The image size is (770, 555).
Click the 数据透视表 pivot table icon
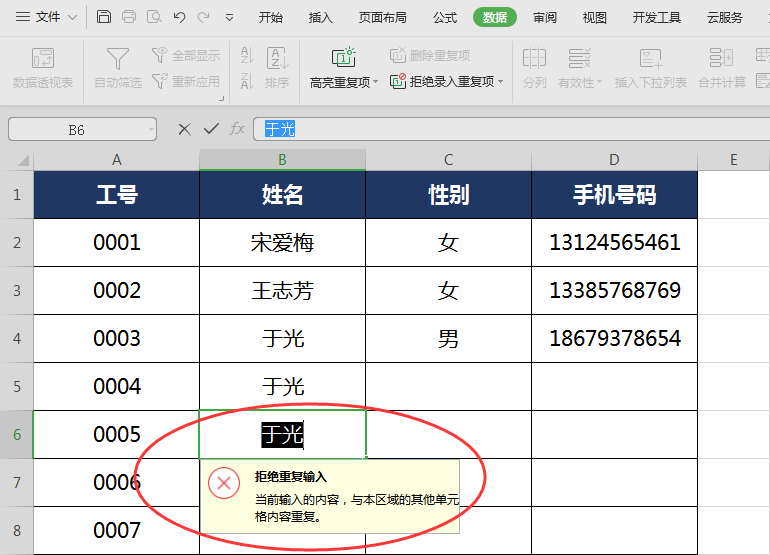(x=43, y=58)
